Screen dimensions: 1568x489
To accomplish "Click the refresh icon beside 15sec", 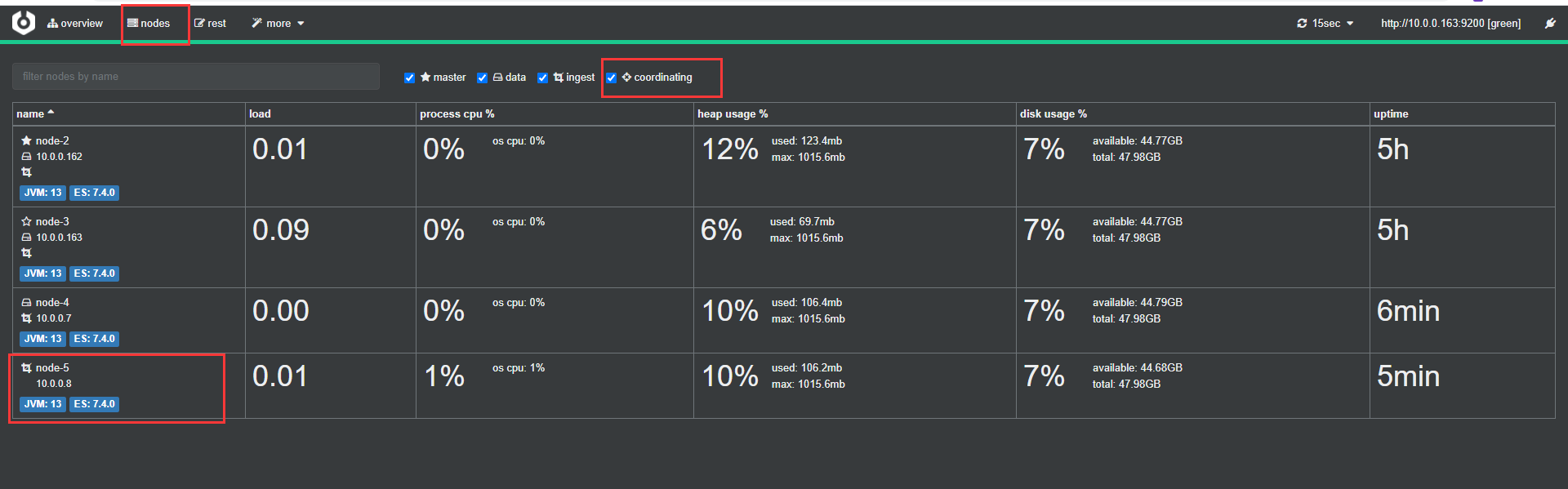I will (1302, 24).
